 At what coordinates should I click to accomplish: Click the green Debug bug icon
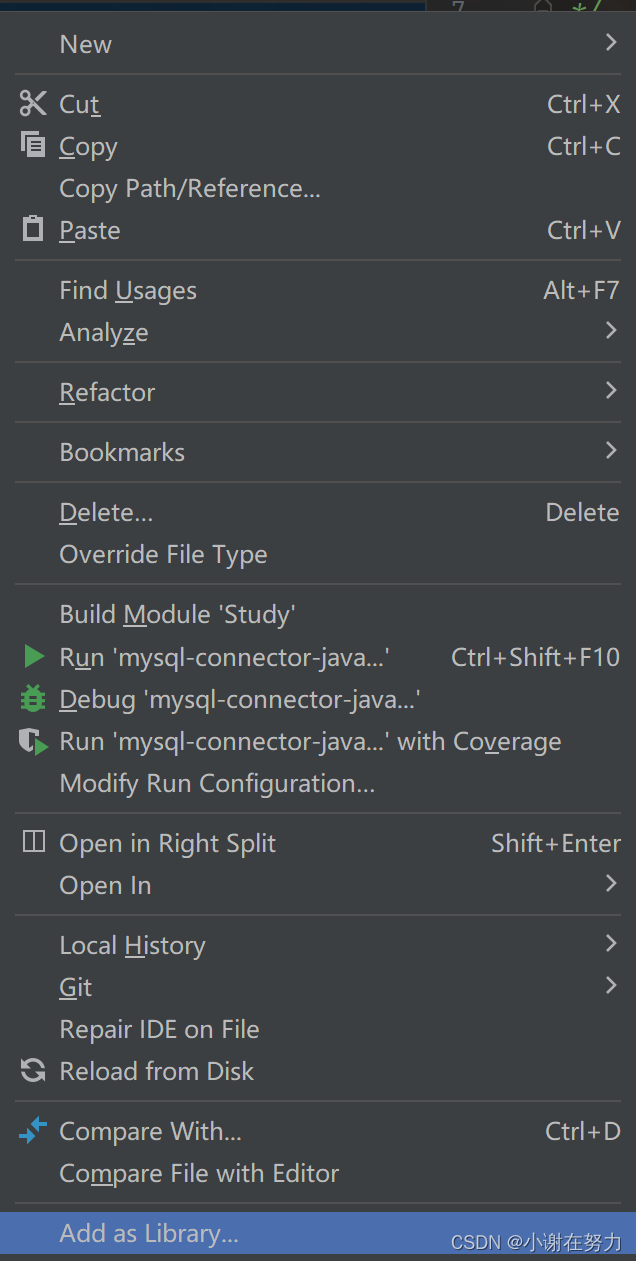tap(33, 699)
